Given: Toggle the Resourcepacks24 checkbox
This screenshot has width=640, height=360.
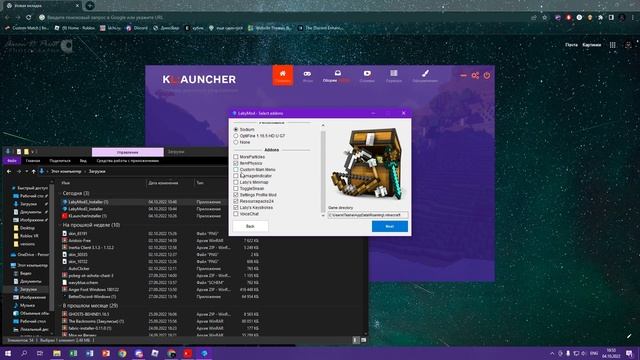Looking at the screenshot, I should tap(236, 201).
